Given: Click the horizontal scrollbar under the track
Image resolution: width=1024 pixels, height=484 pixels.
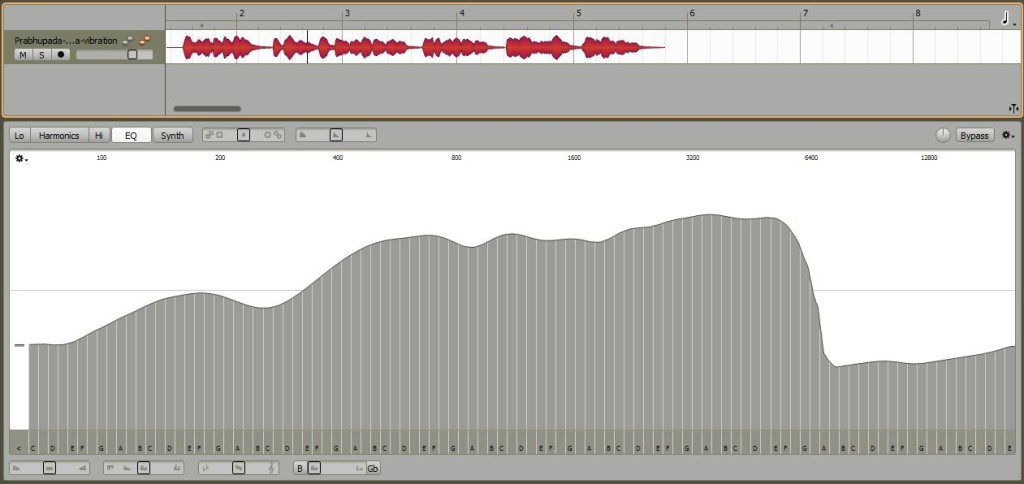Looking at the screenshot, I should [x=207, y=108].
